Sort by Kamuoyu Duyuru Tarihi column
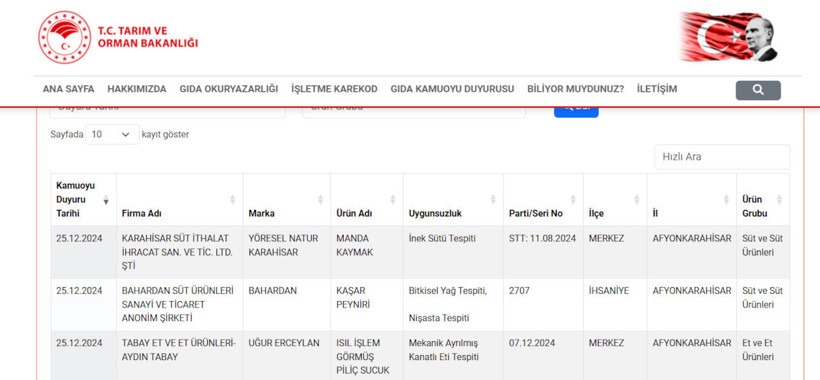The height and width of the screenshot is (380, 820). coord(84,200)
